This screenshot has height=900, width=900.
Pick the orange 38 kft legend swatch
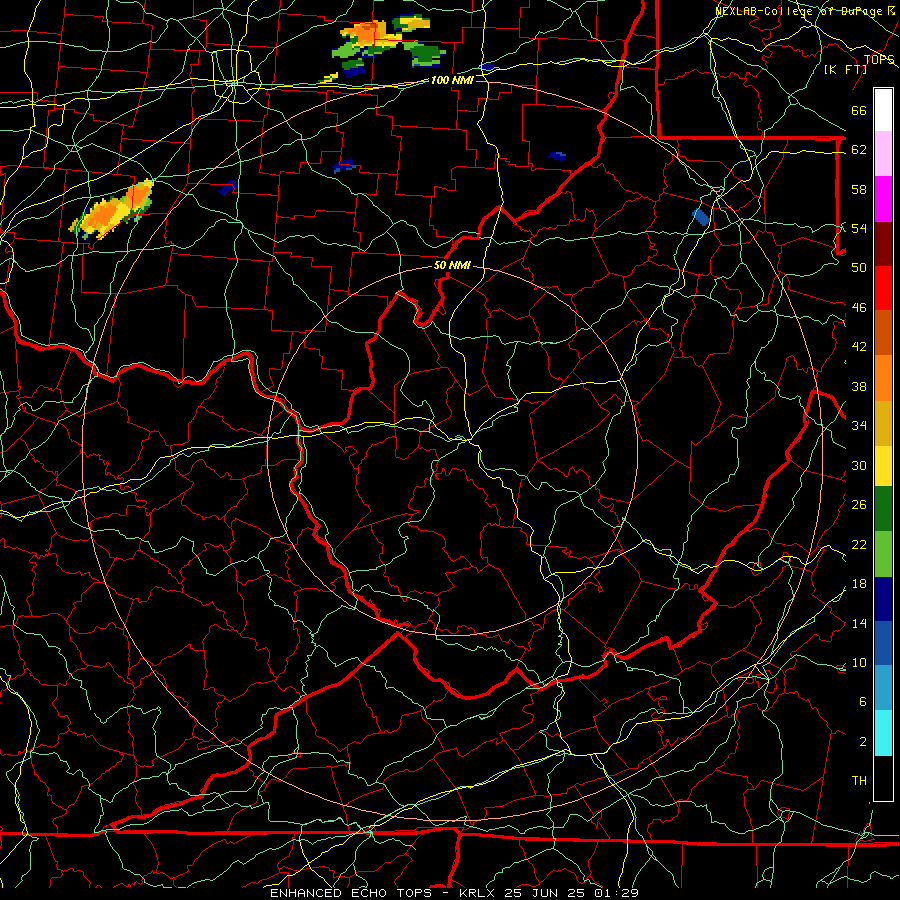point(883,378)
